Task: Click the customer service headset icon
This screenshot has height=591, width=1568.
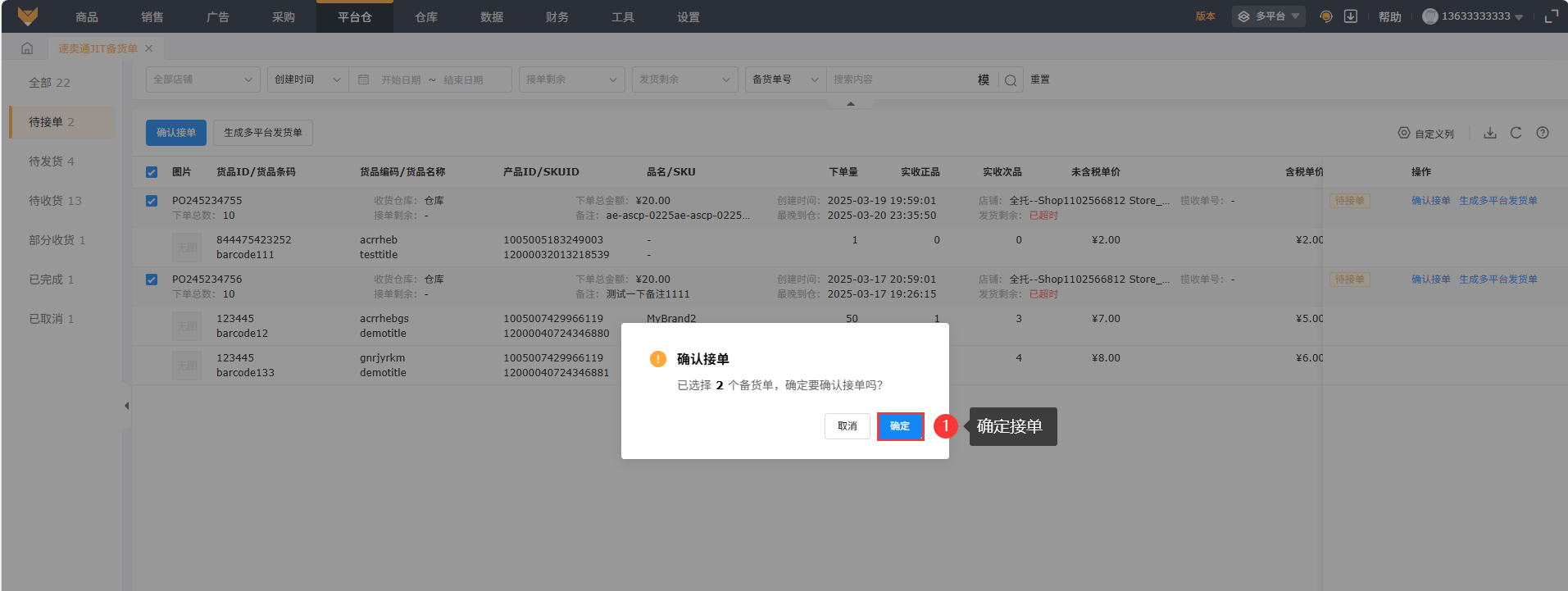Action: coord(1325,16)
